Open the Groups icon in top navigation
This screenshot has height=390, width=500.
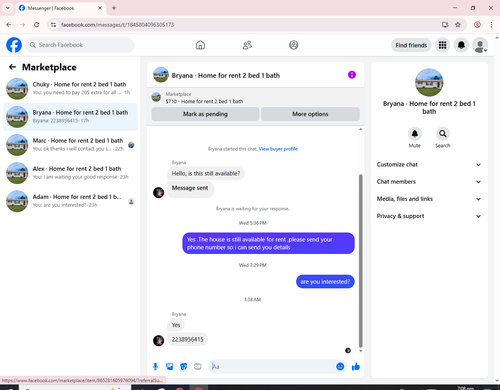[294, 45]
